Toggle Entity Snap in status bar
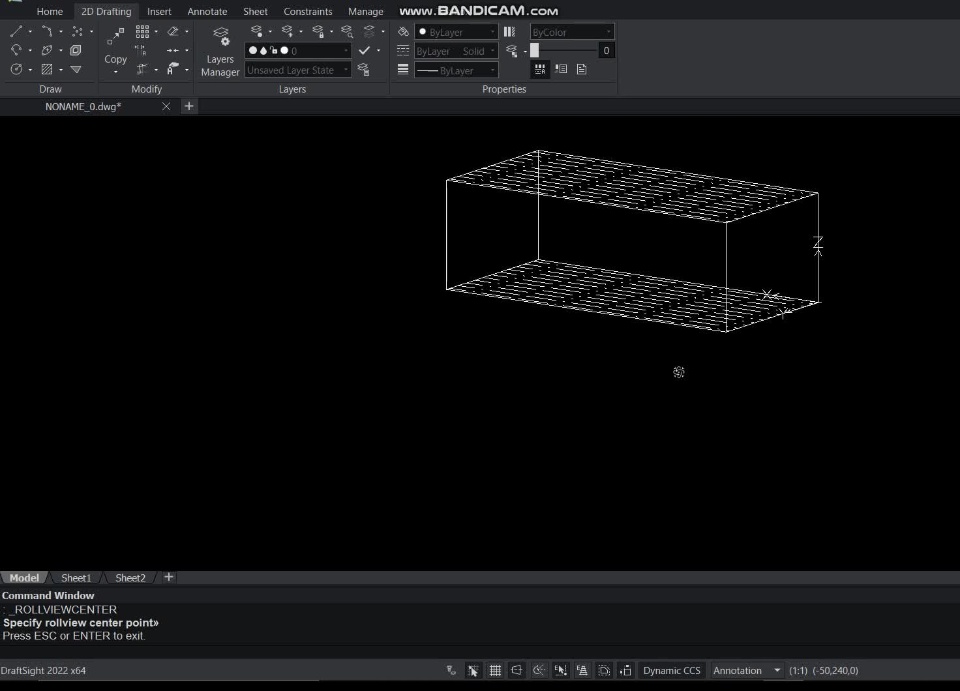 click(x=560, y=671)
